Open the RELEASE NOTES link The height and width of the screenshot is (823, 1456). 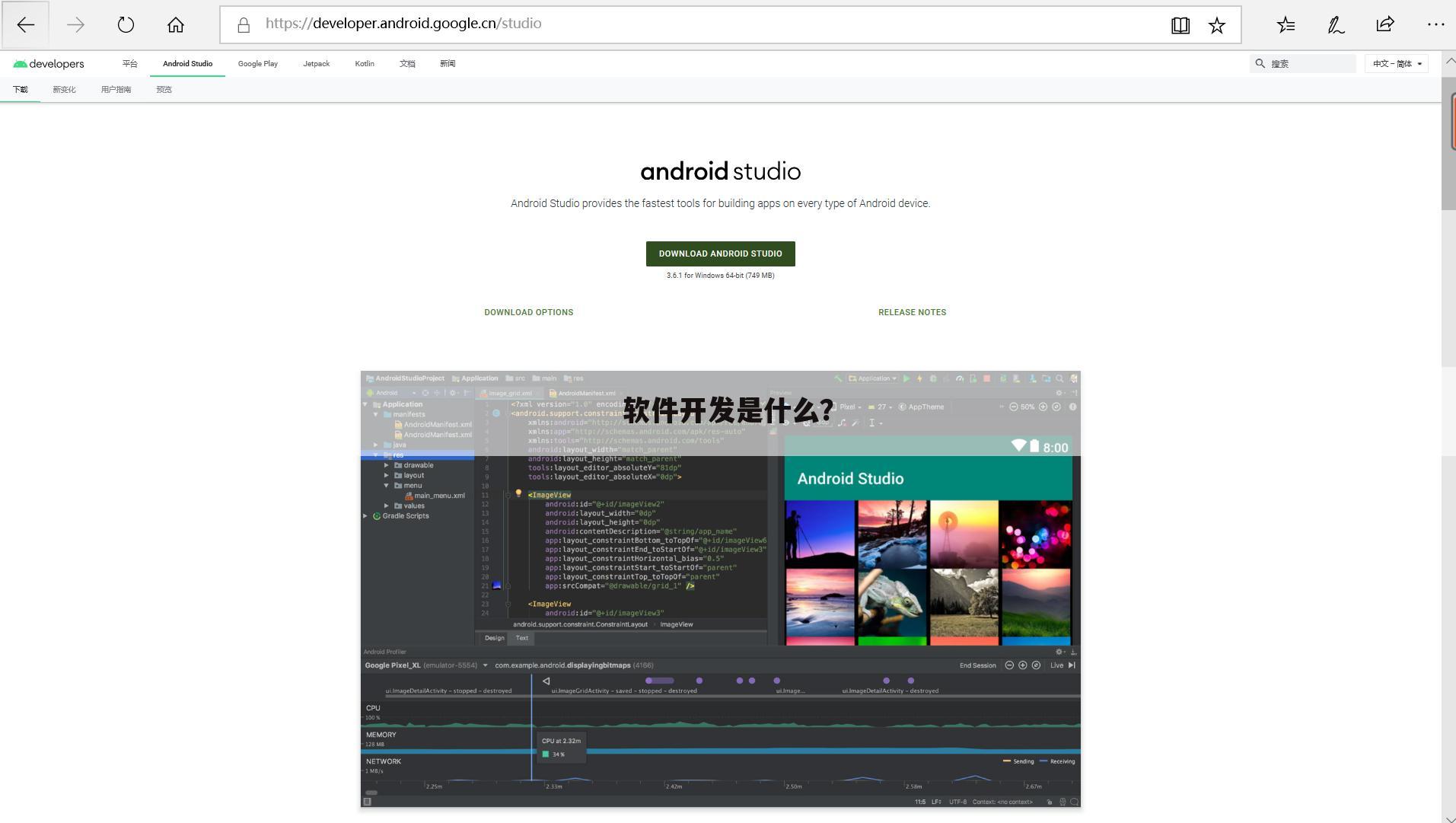913,312
